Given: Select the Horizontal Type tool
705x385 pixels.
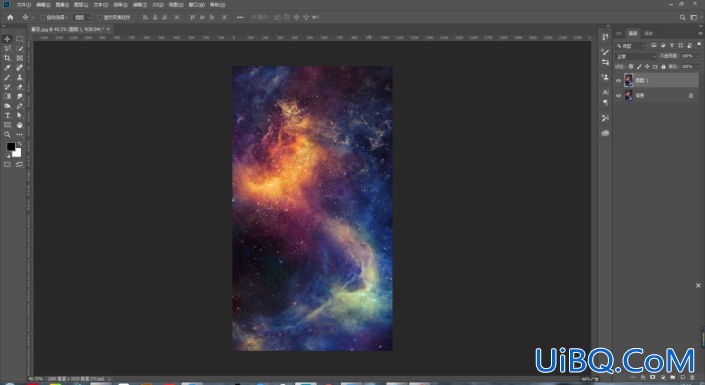Looking at the screenshot, I should pos(7,116).
